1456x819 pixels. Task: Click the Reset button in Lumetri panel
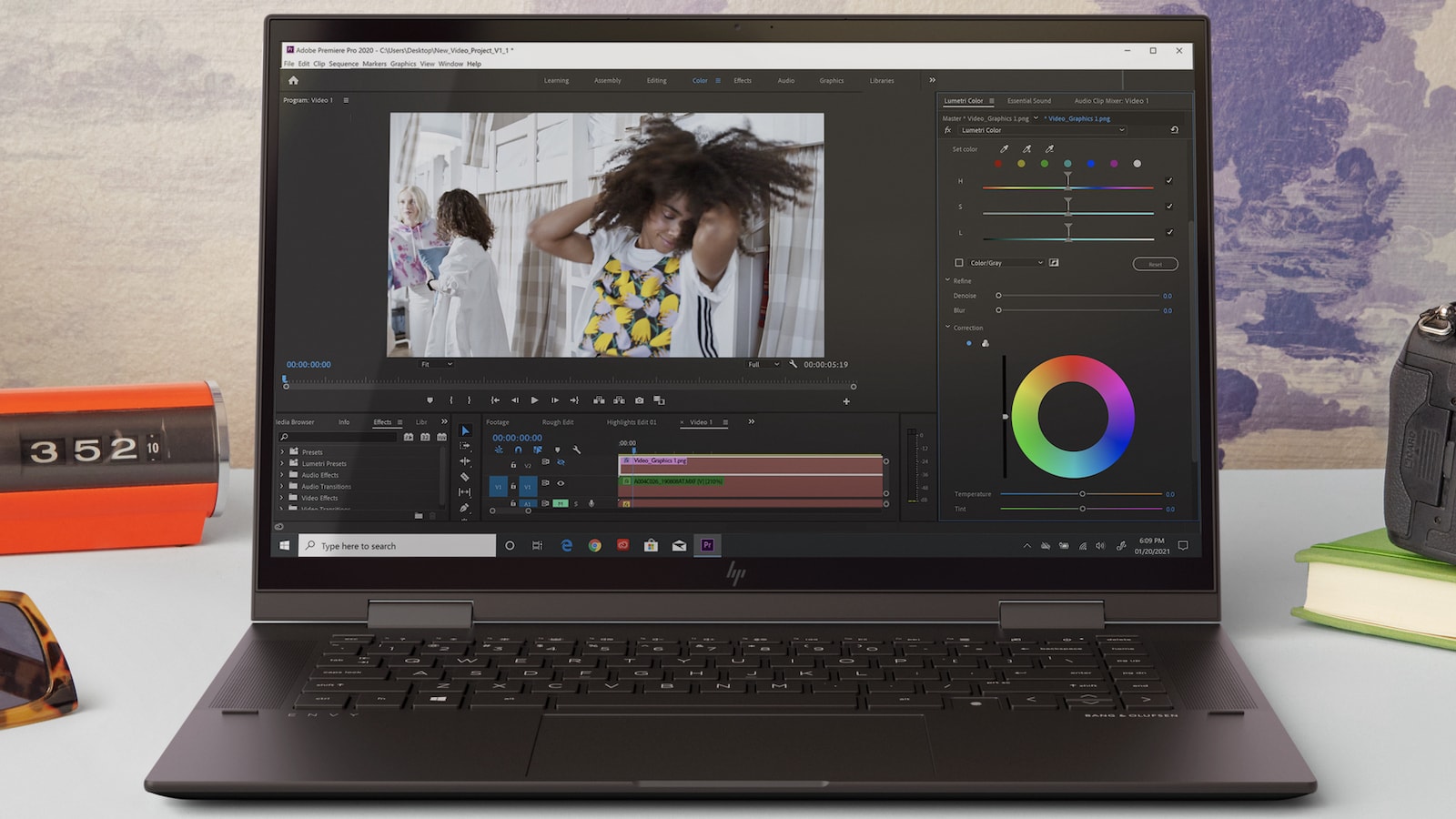click(1155, 264)
